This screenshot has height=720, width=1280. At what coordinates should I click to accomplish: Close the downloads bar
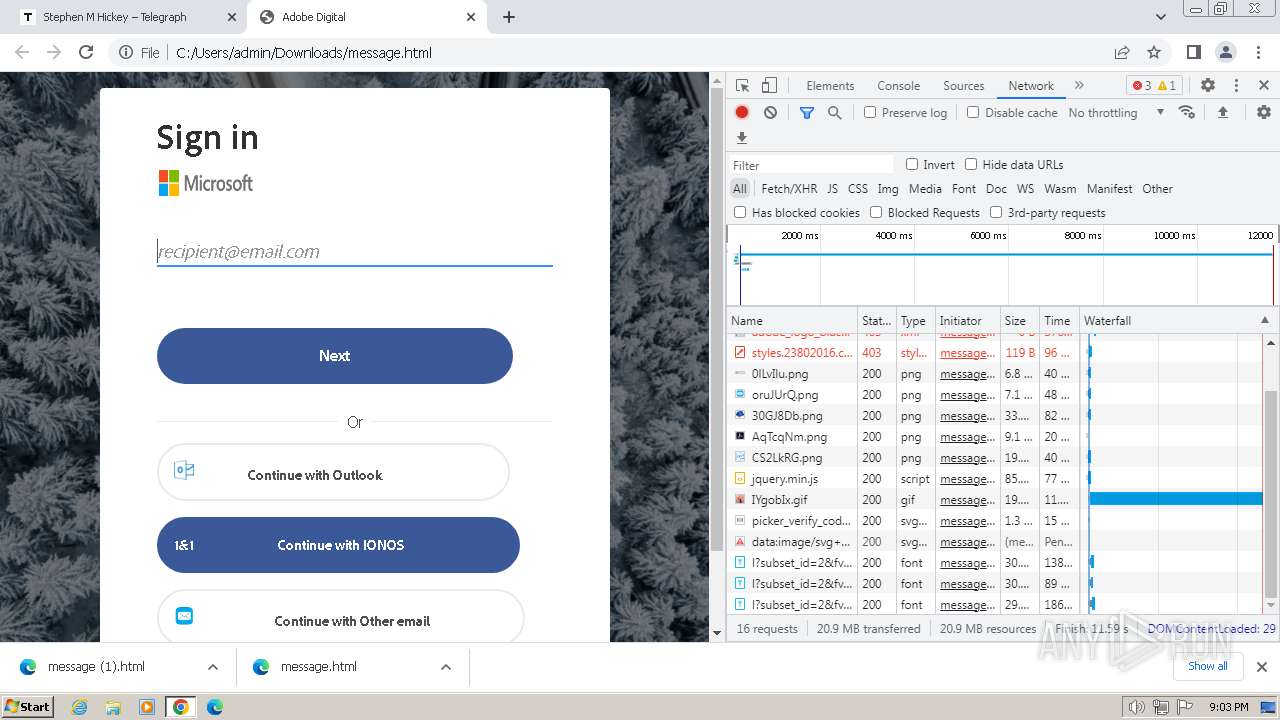click(x=1262, y=667)
